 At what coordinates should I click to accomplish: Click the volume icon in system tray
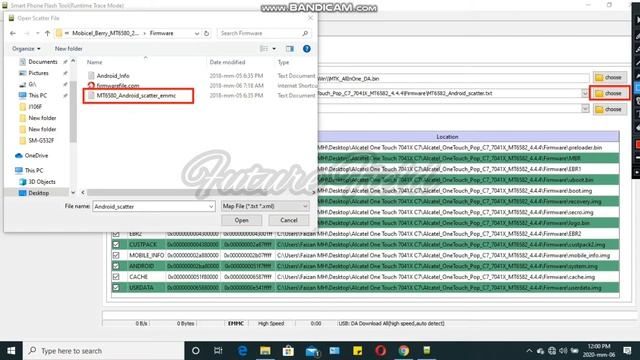coord(563,351)
